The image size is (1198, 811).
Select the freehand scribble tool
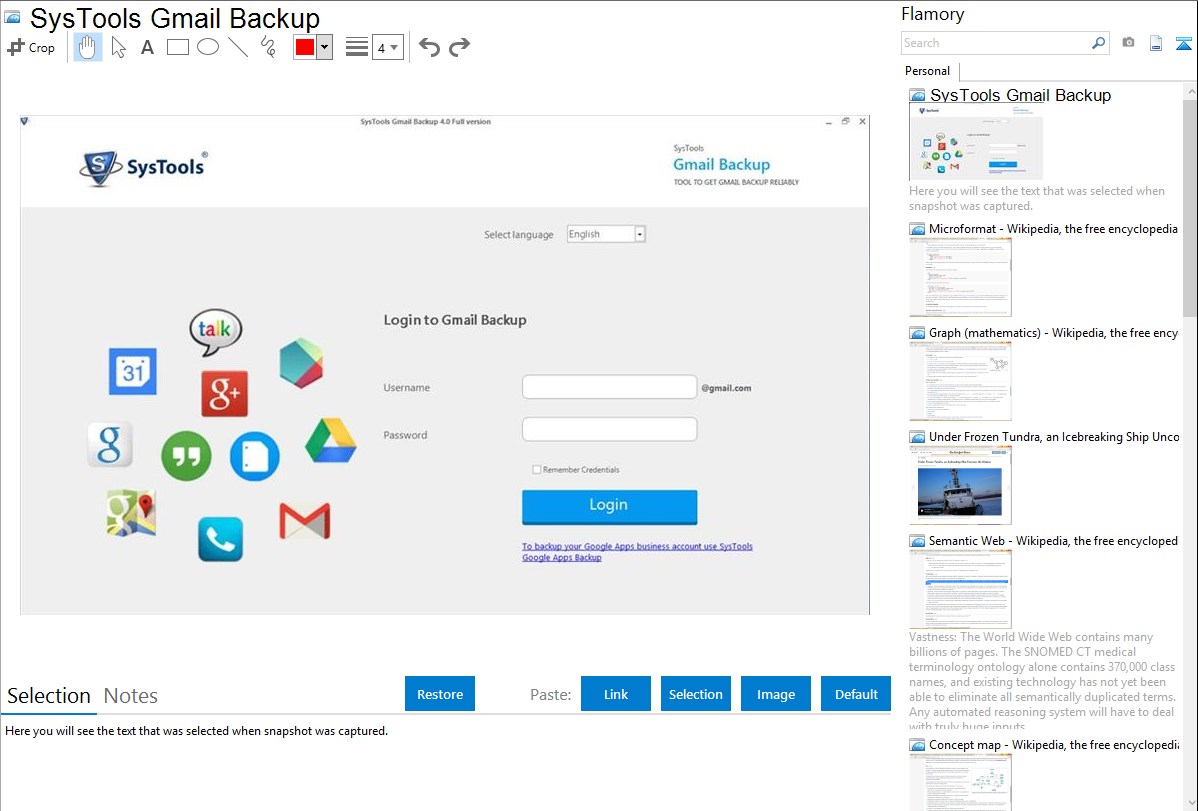(268, 47)
